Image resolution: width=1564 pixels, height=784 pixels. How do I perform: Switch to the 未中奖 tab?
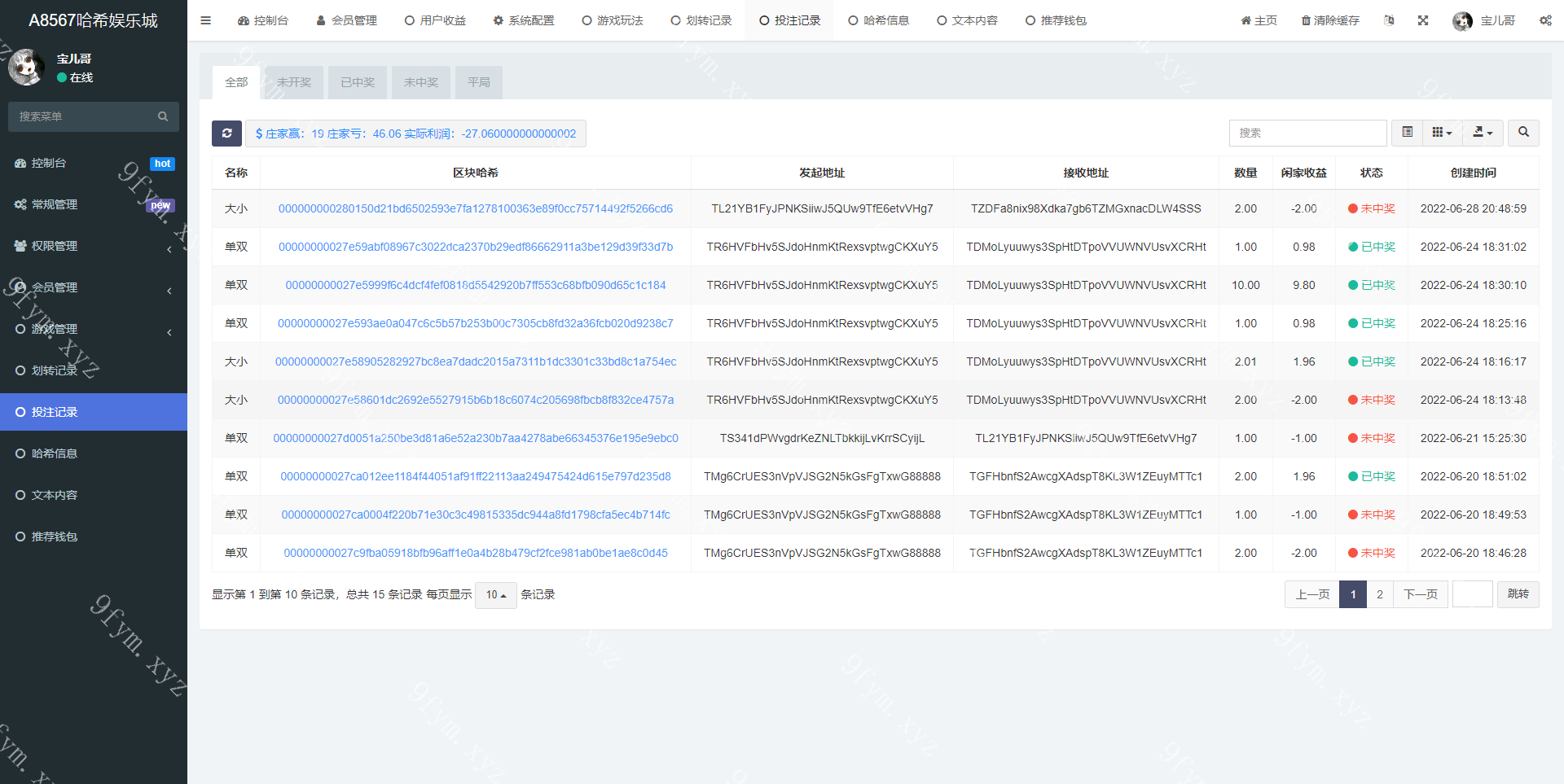tap(421, 82)
